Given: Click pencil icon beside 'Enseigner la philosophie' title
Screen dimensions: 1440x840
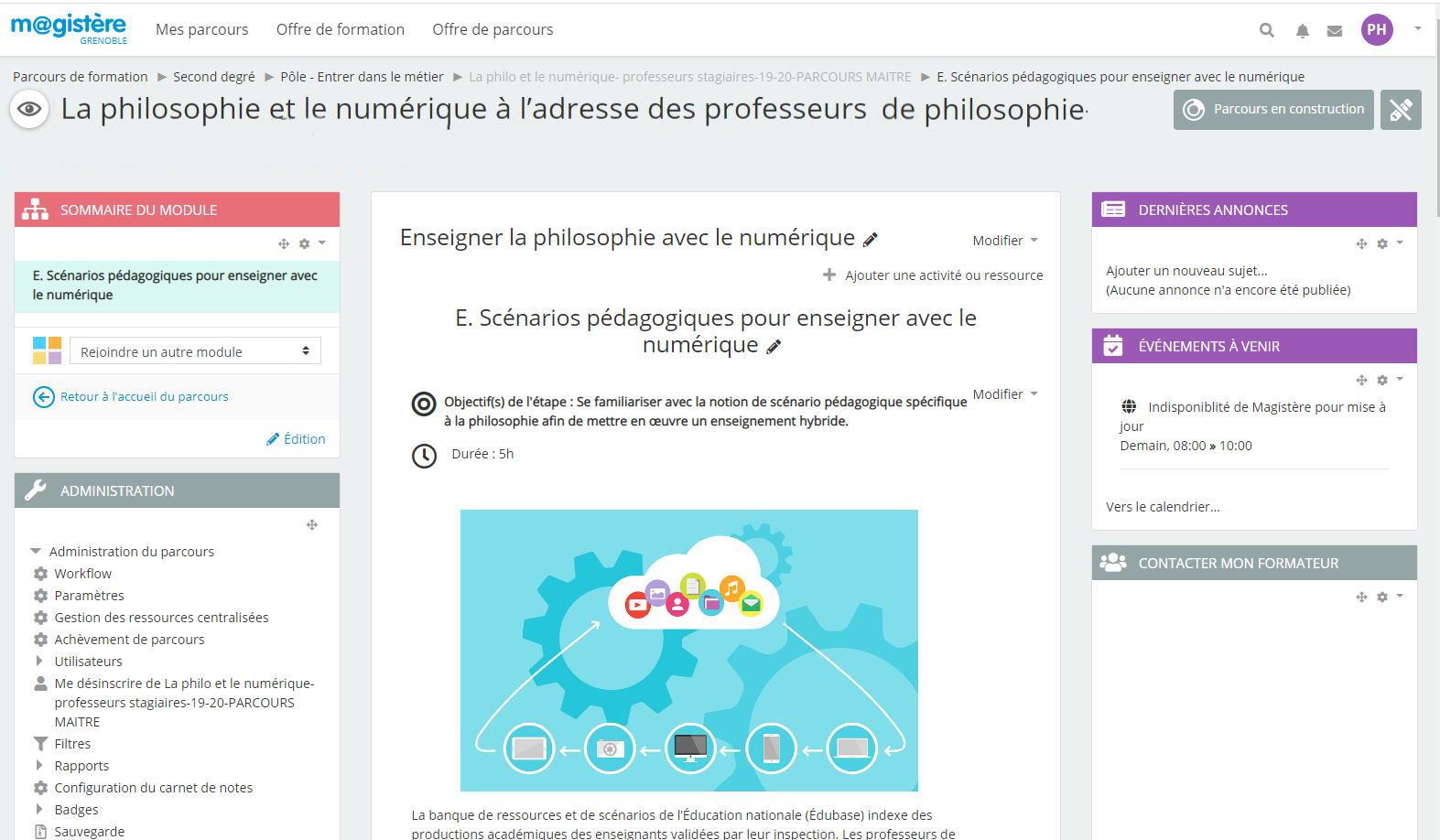Looking at the screenshot, I should click(x=871, y=240).
